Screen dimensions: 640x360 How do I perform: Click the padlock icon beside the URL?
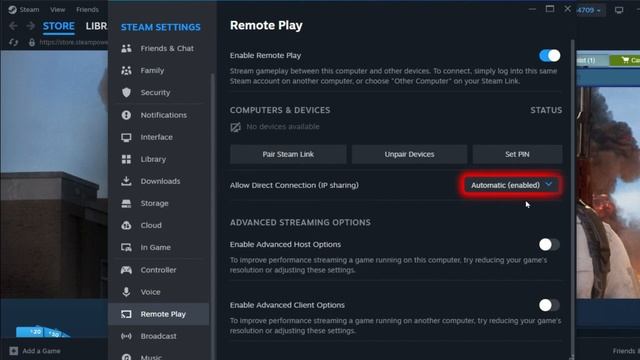(x=32, y=42)
